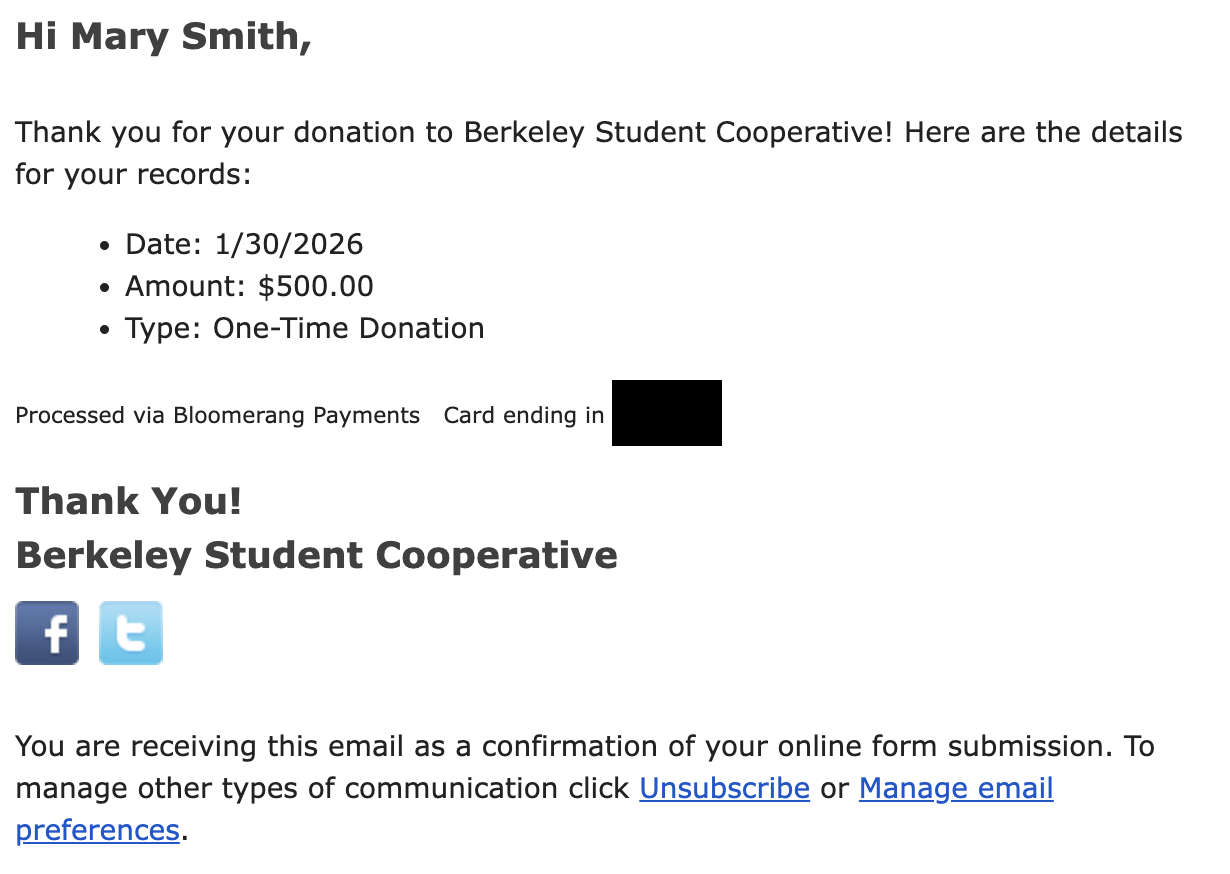Image resolution: width=1230 pixels, height=874 pixels.
Task: Click the Berkeley Student Cooperative signature heading
Action: click(x=316, y=555)
